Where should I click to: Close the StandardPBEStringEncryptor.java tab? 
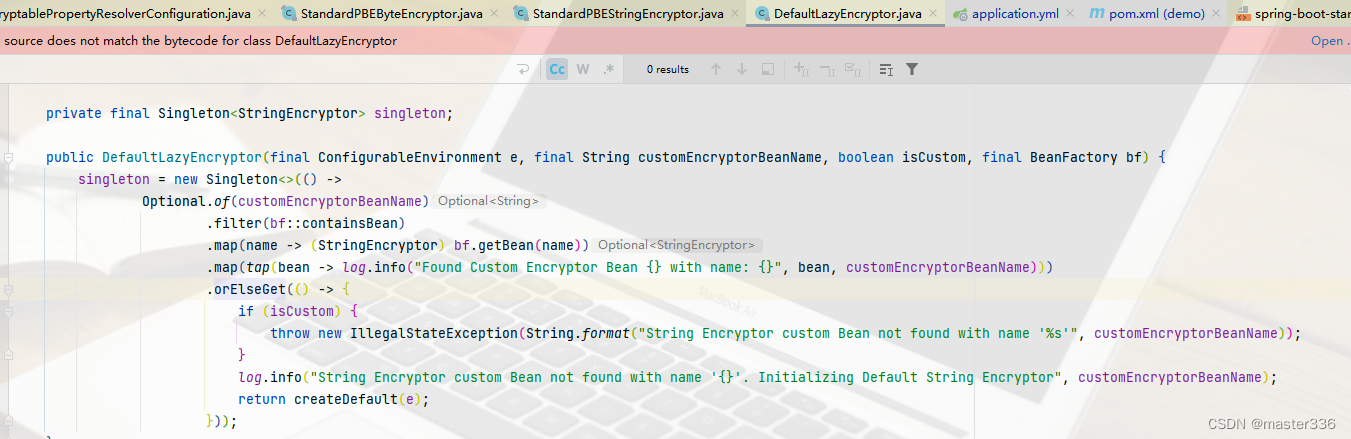(734, 14)
